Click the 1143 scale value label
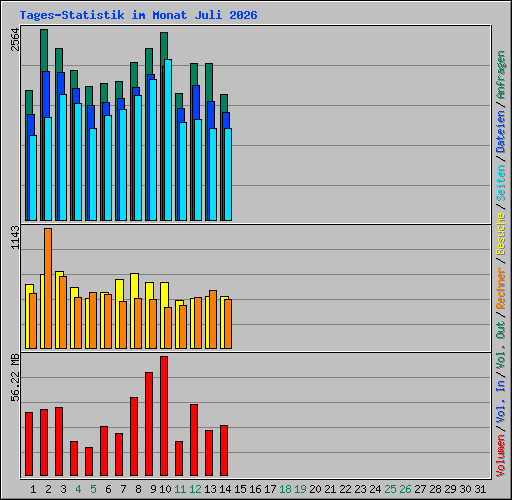 (15, 237)
